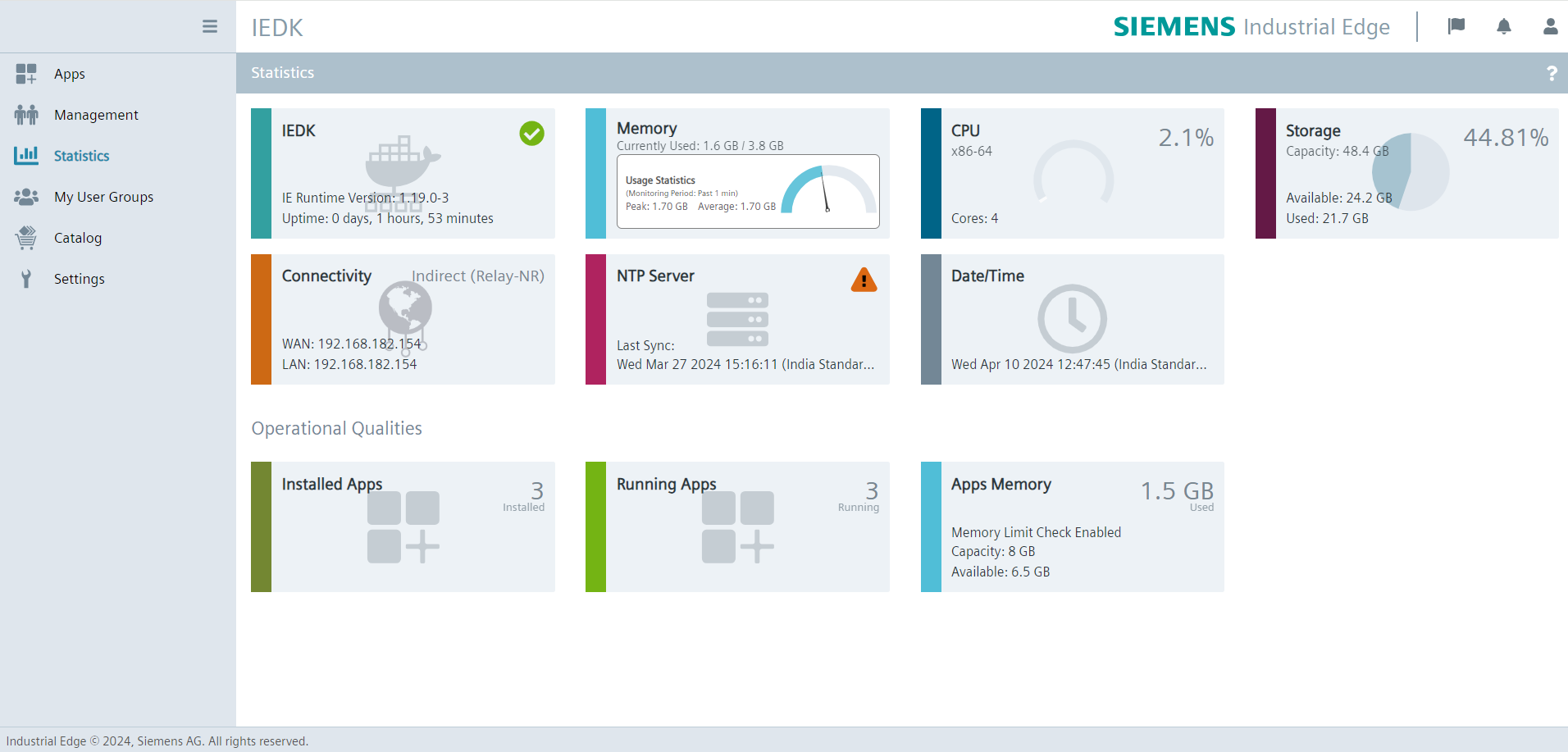This screenshot has height=752, width=1568.
Task: Click the Storage pie chart
Action: [x=1411, y=172]
